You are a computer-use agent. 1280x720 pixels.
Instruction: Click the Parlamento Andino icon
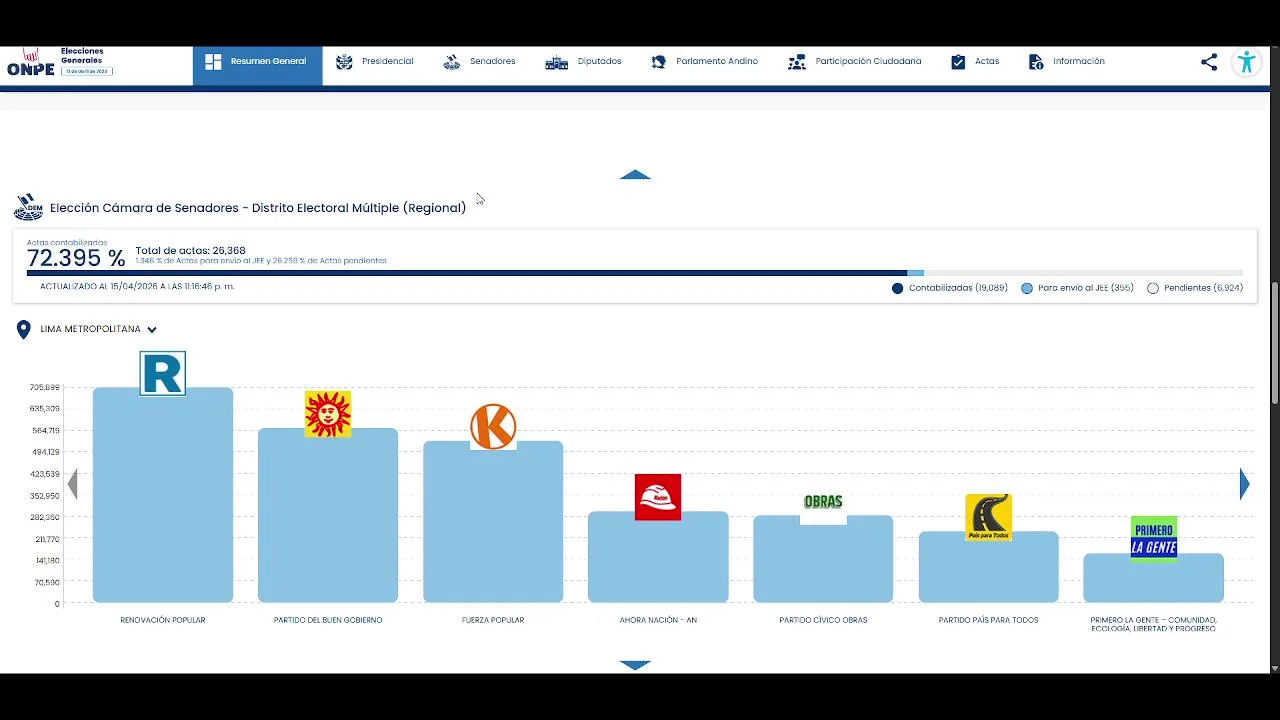[658, 62]
